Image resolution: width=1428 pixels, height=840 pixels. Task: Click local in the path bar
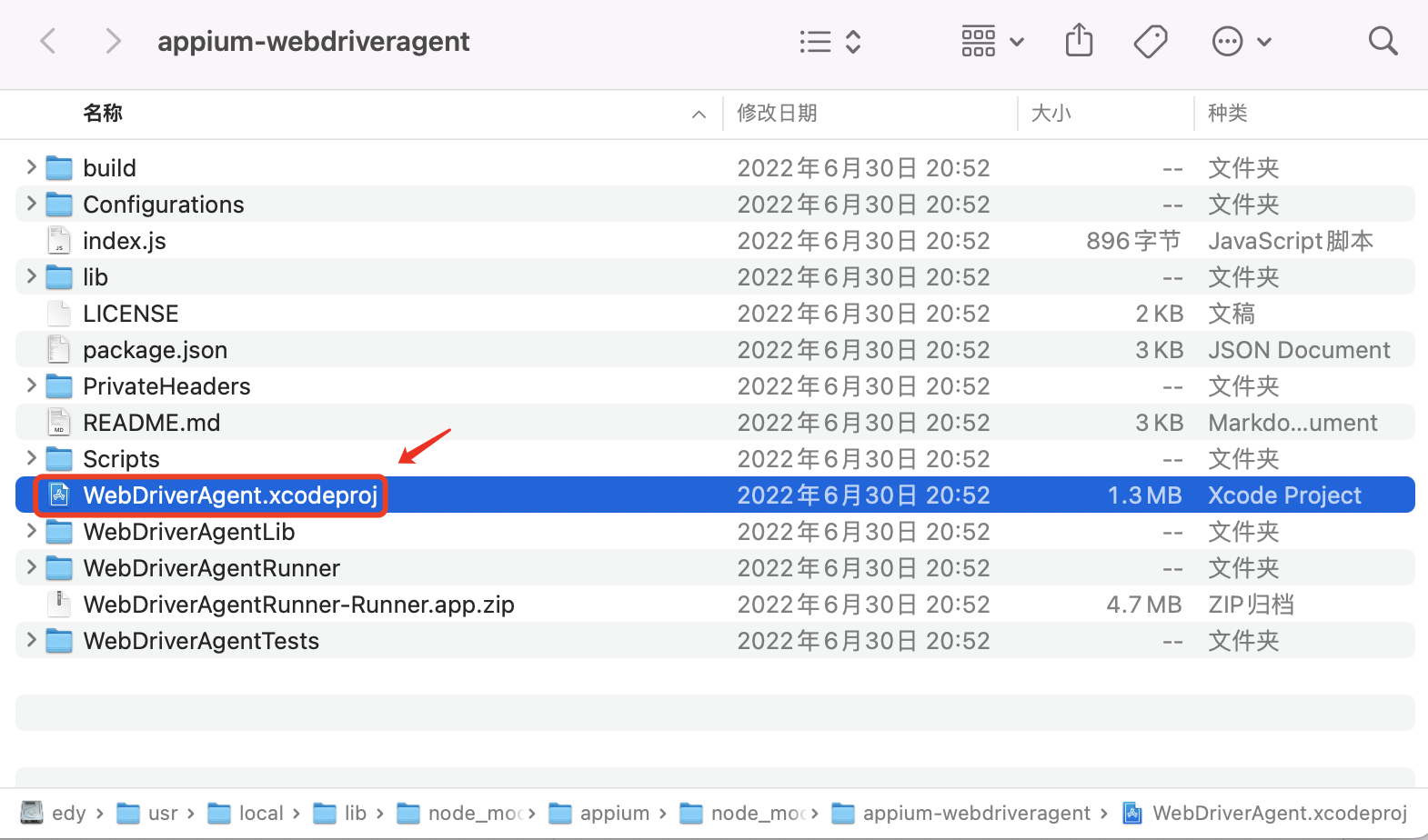[246, 813]
